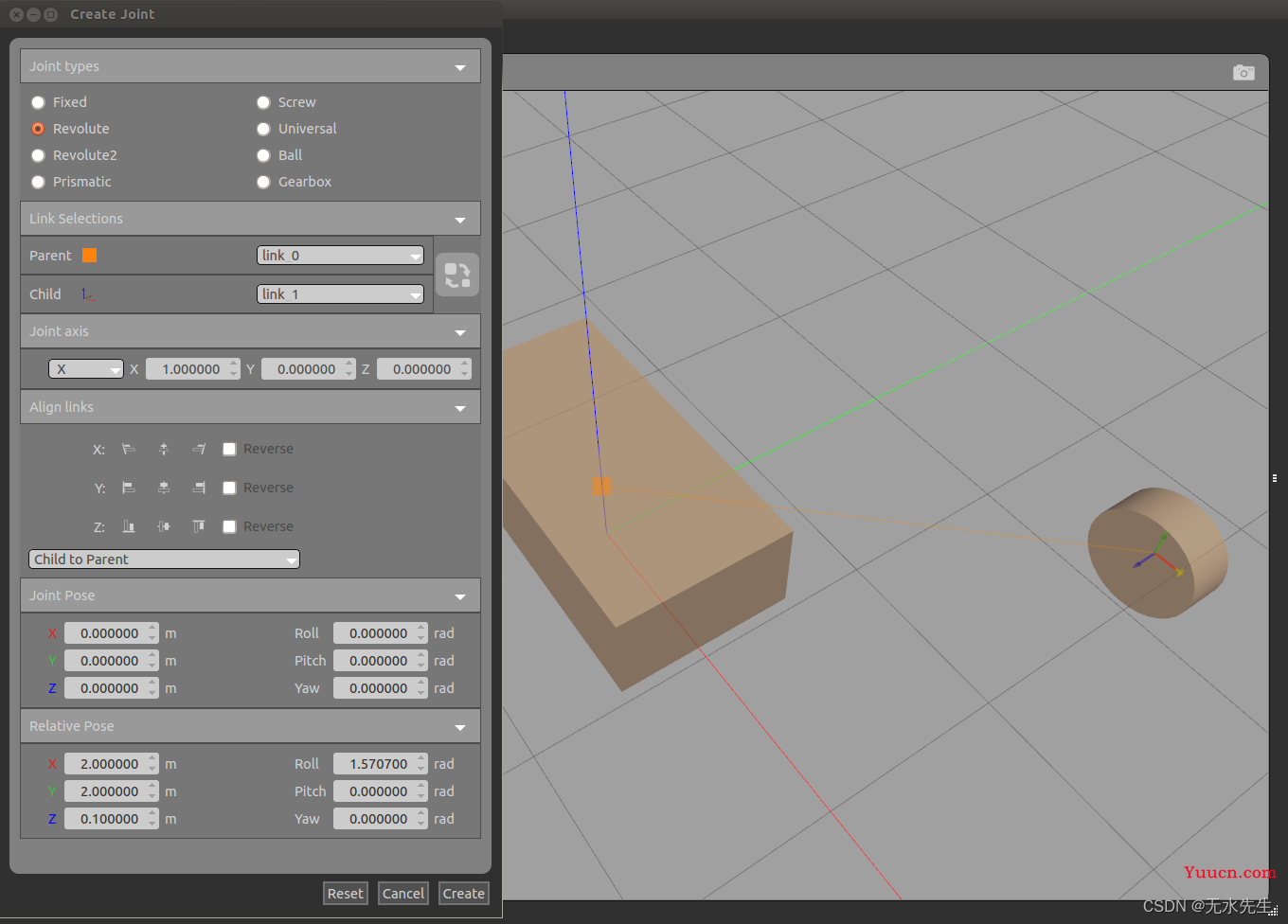Viewport: 1288px width, 924px height.
Task: Align links to X center
Action: (x=164, y=449)
